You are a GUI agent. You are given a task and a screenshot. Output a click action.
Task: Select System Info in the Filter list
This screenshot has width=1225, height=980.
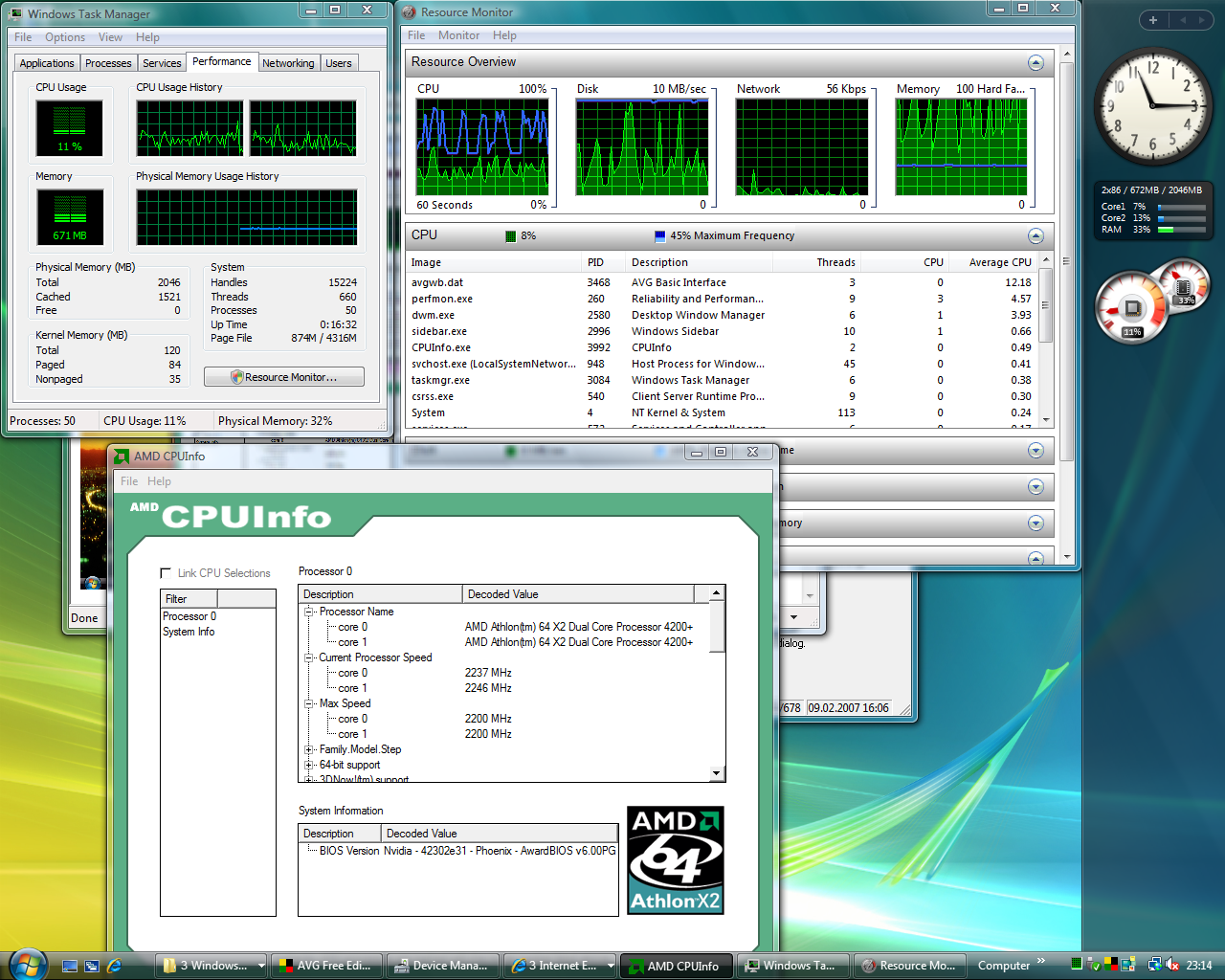[x=189, y=632]
